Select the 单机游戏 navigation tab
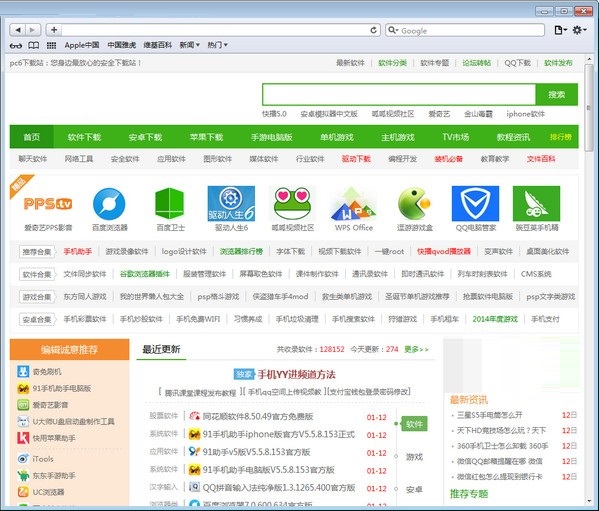 (x=337, y=137)
